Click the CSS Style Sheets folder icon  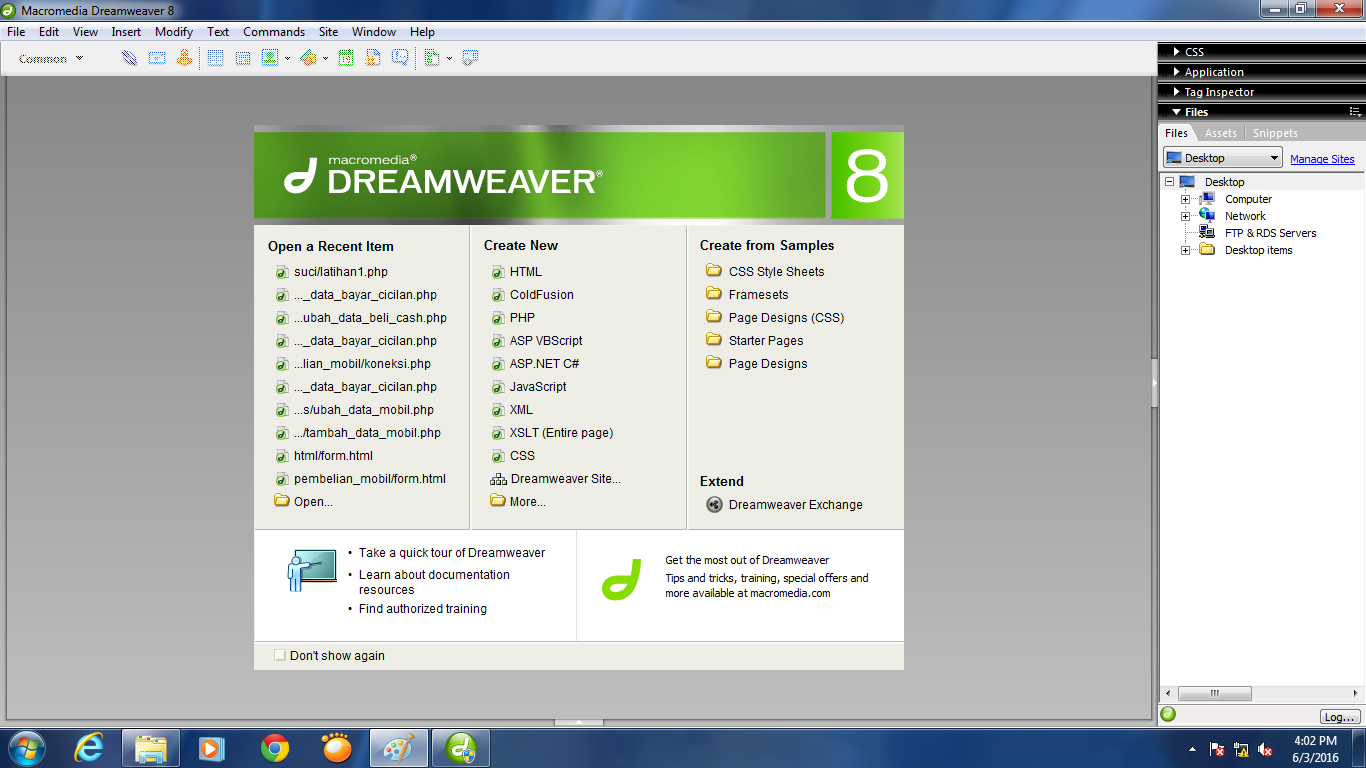coord(714,271)
